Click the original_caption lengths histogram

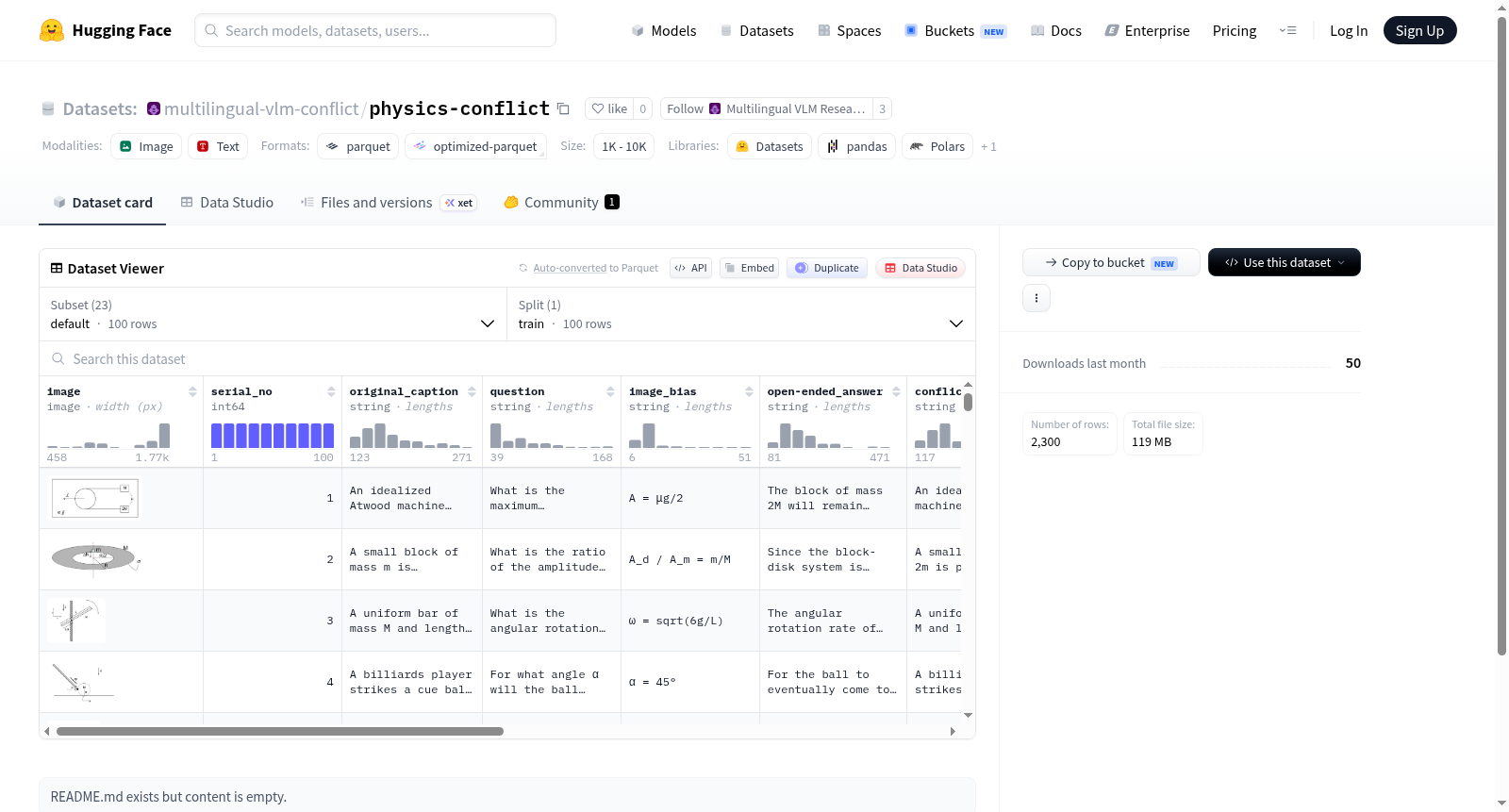point(410,435)
